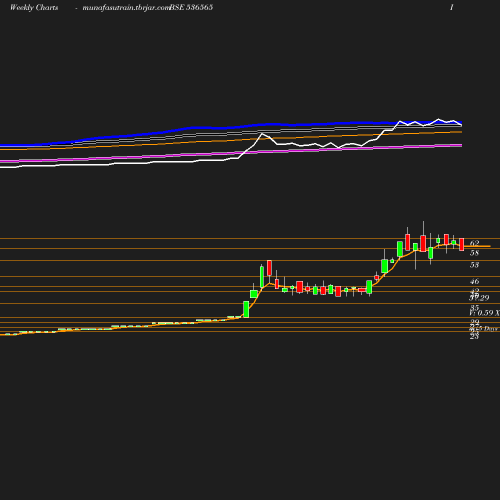The image size is (500, 500).
Task: Click the price label '53'
Action: tap(474, 265)
